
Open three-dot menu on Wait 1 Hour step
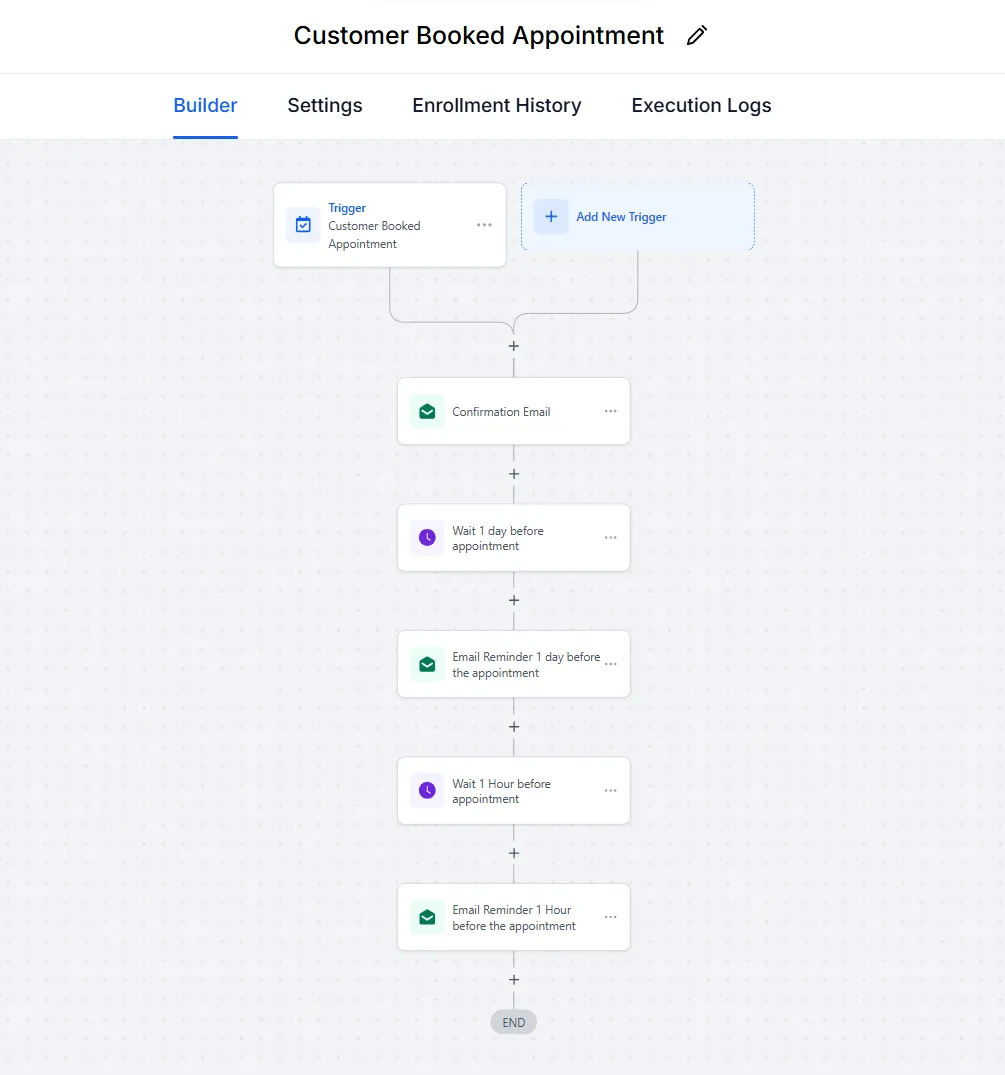click(610, 790)
